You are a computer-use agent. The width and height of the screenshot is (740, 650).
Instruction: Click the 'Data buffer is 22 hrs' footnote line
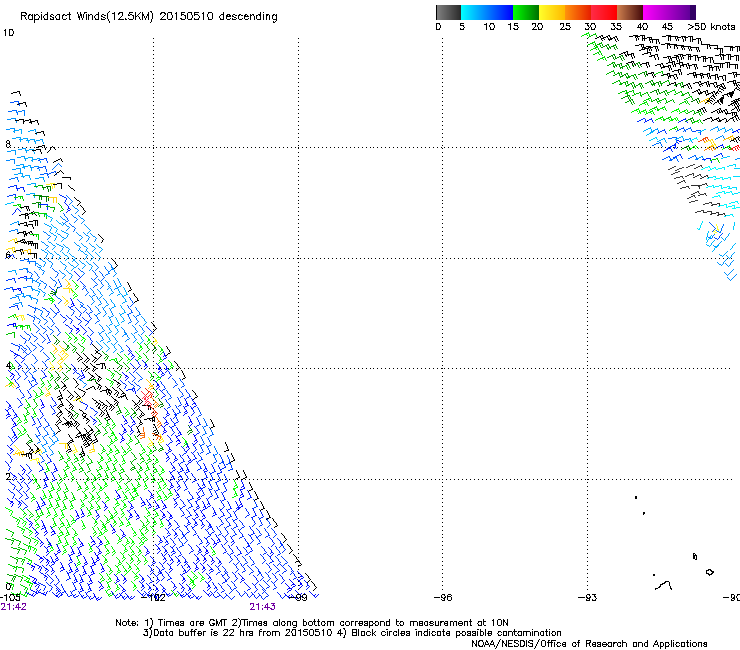[352, 633]
